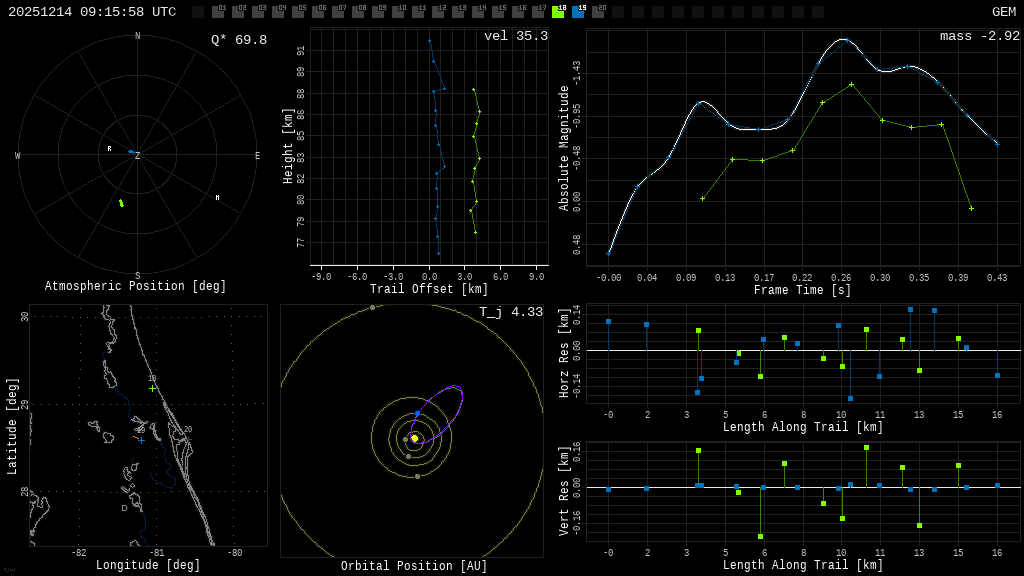
Task: Click the peak of white light curve
Action: (x=844, y=39)
